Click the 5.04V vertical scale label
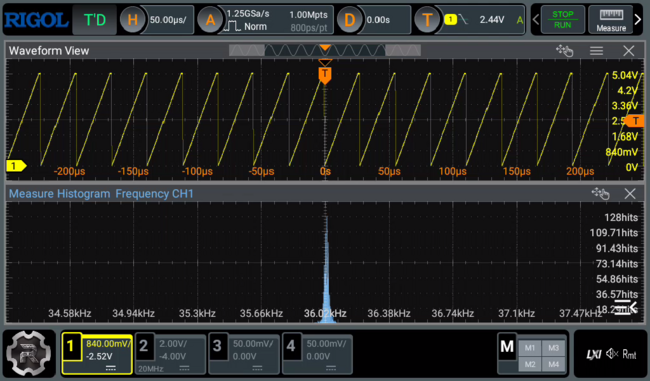Viewport: 650px width, 381px height. tap(625, 75)
